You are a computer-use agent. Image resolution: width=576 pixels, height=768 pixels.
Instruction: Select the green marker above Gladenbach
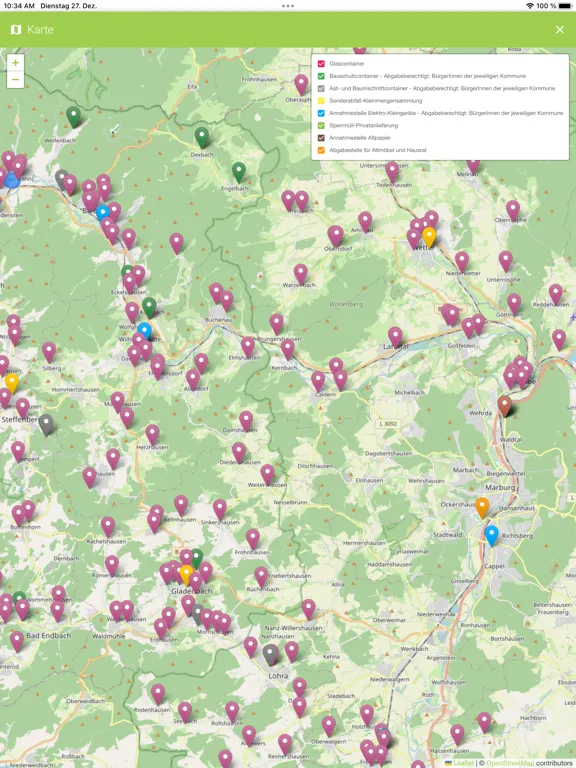[197, 557]
